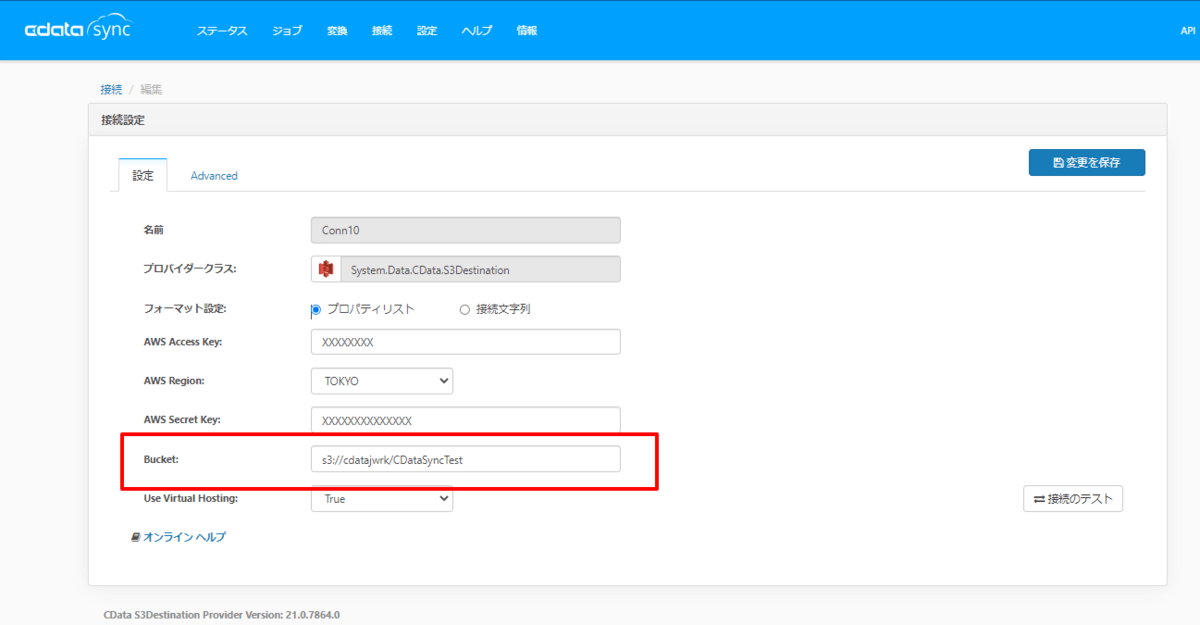Click the 接続設定 panel heading
The image size is (1200, 625).
point(123,119)
